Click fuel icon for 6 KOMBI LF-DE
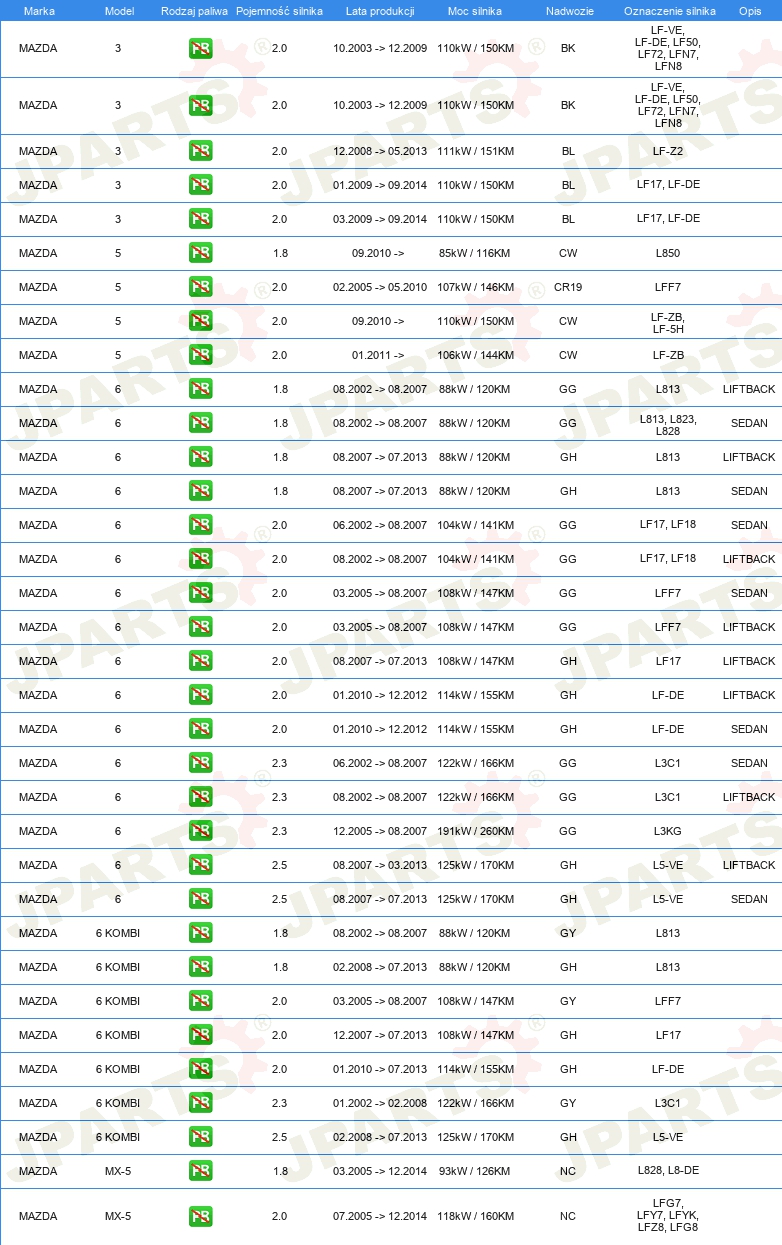This screenshot has width=782, height=1245. 200,1069
